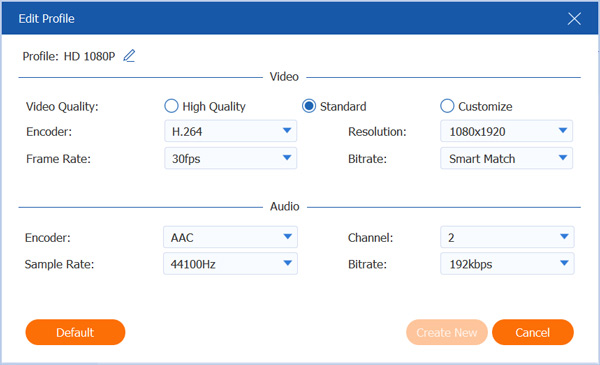Open the video Encoder H.264 dropdown

[x=231, y=131]
